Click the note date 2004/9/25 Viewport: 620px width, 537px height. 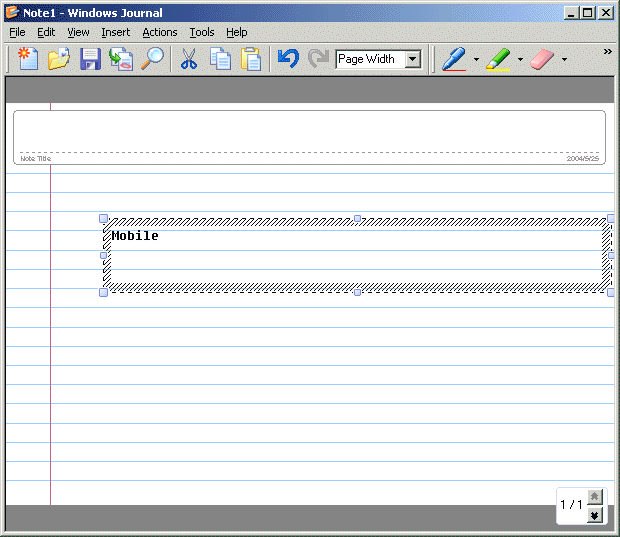(582, 159)
